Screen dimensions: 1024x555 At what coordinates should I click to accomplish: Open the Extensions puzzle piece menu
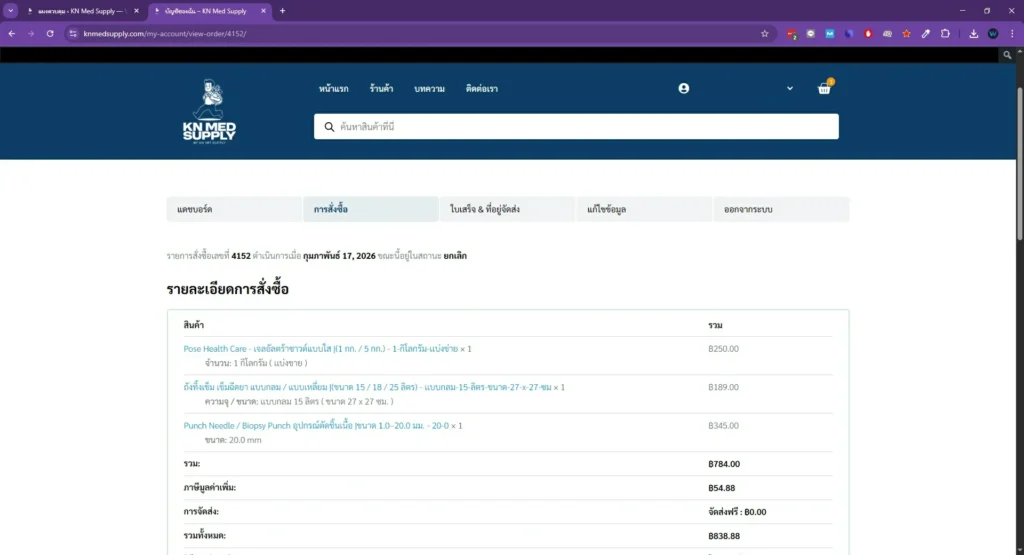click(945, 33)
